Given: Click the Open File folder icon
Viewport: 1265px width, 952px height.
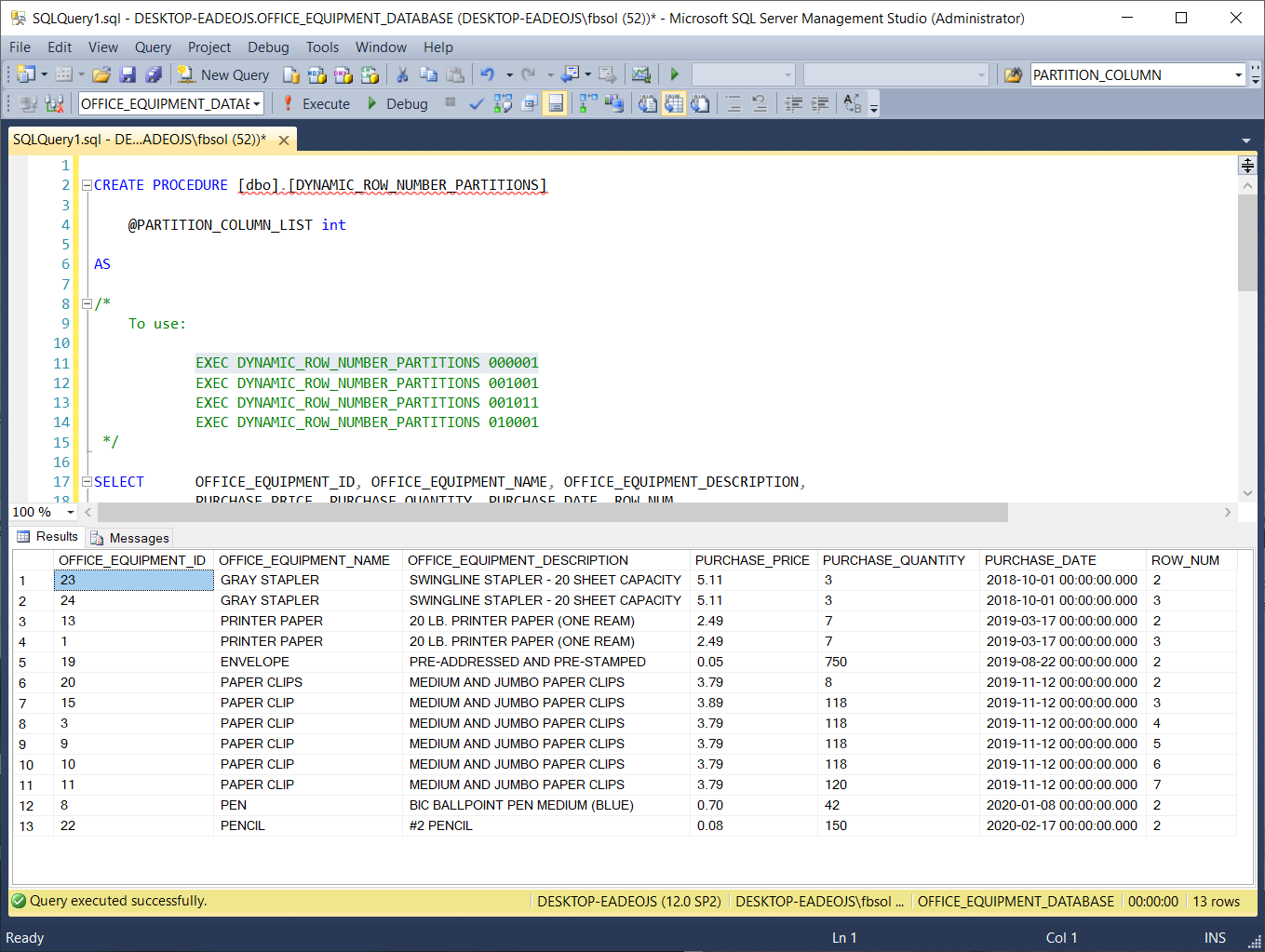Looking at the screenshot, I should [x=101, y=75].
